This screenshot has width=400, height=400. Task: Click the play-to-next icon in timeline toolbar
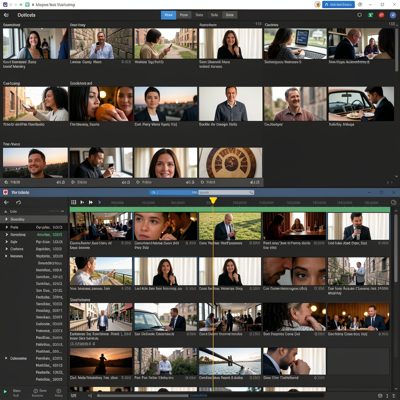(82, 202)
